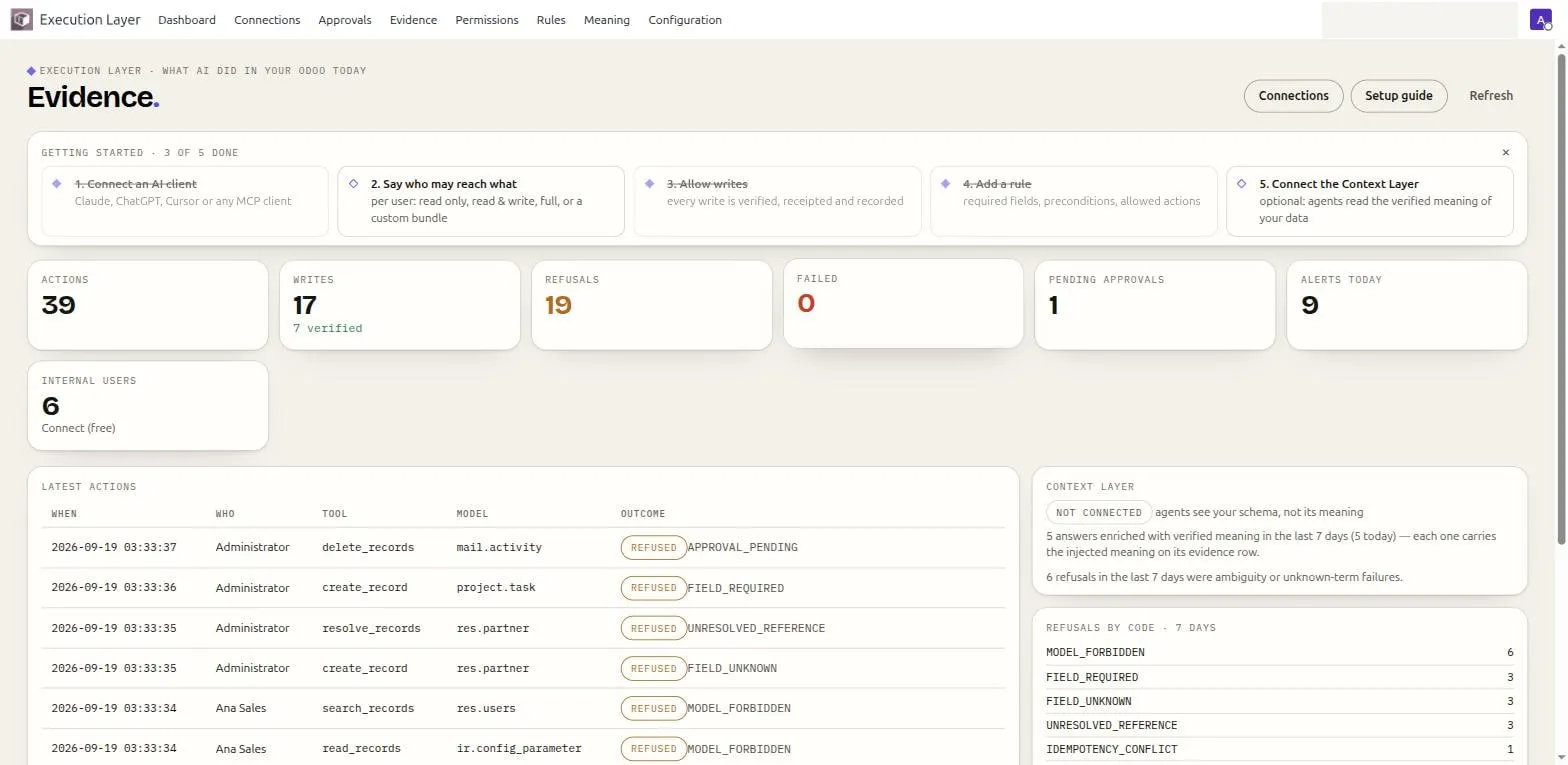
Task: Click the Execution Layer app logo icon
Action: click(x=21, y=20)
